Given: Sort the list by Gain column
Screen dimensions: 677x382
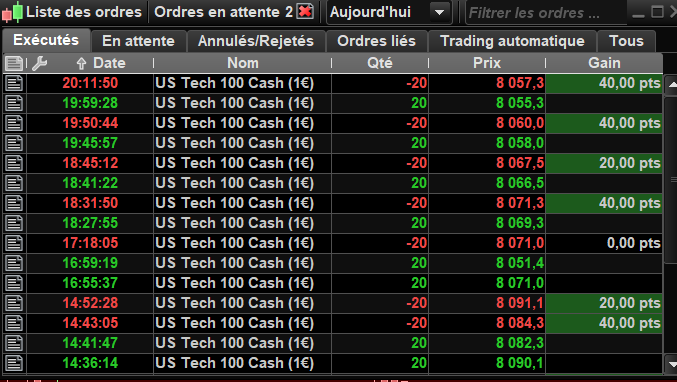Looking at the screenshot, I should [604, 63].
